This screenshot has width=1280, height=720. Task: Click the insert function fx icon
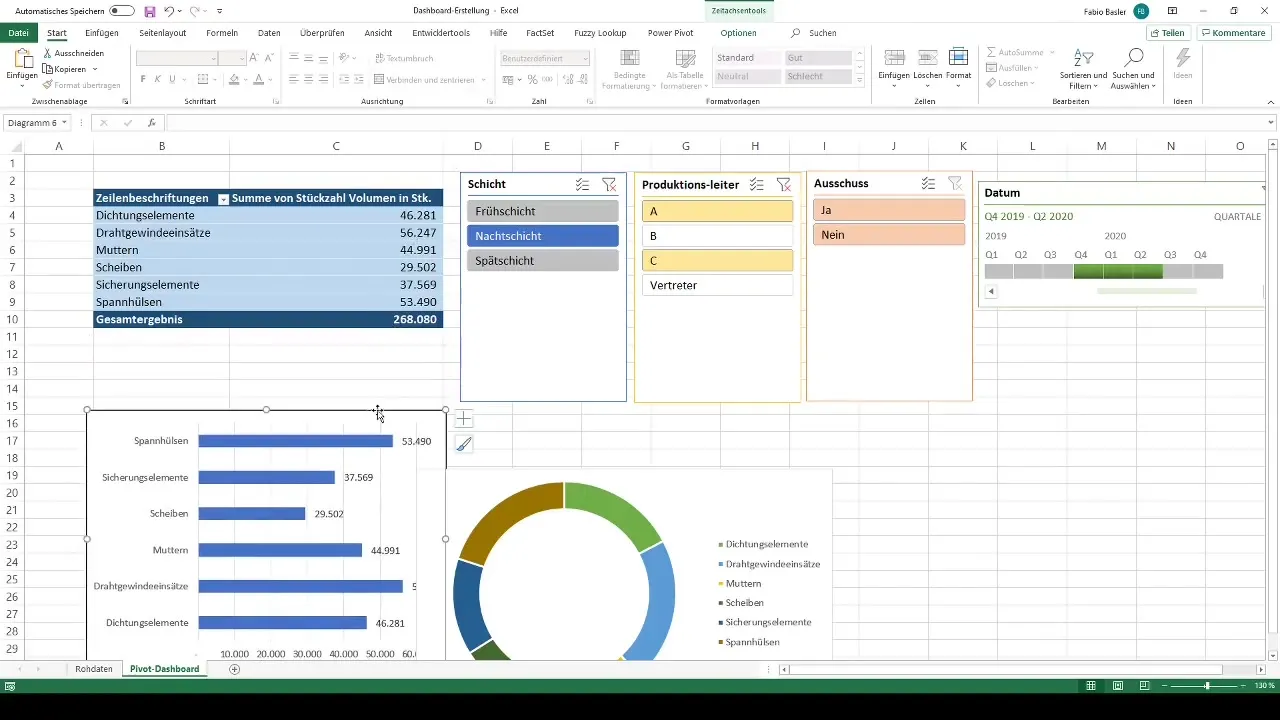pyautogui.click(x=152, y=123)
